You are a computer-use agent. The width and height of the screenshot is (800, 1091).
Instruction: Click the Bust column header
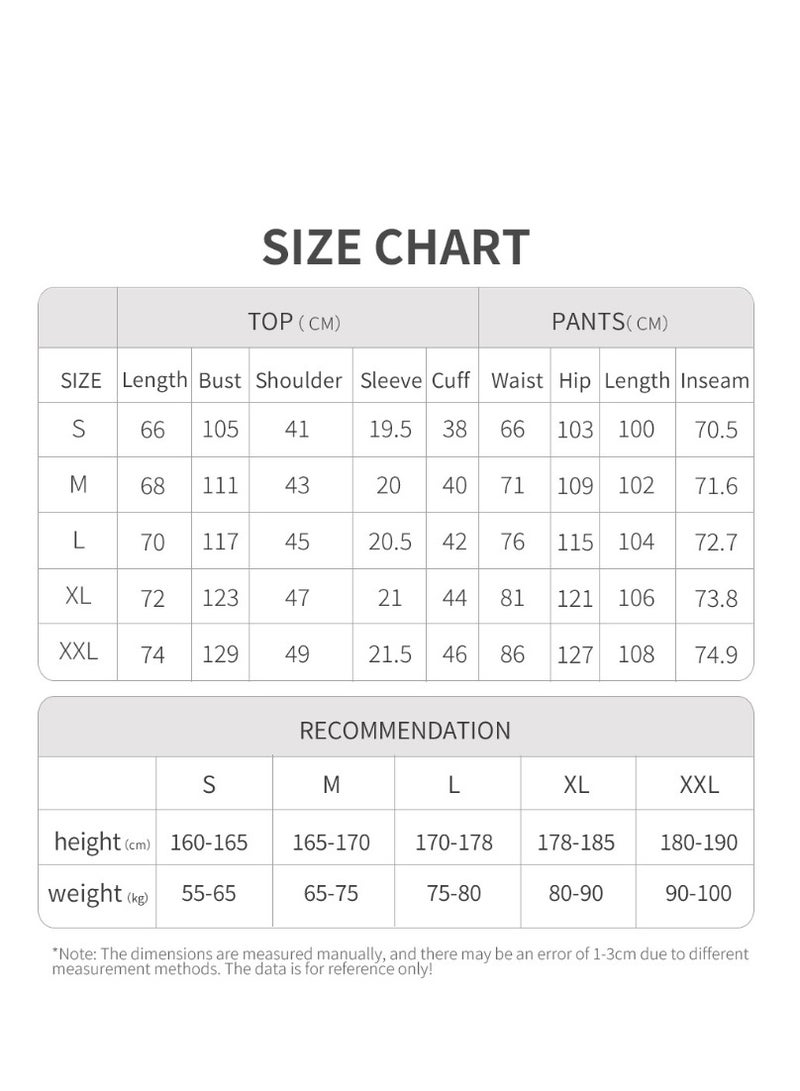pyautogui.click(x=220, y=381)
